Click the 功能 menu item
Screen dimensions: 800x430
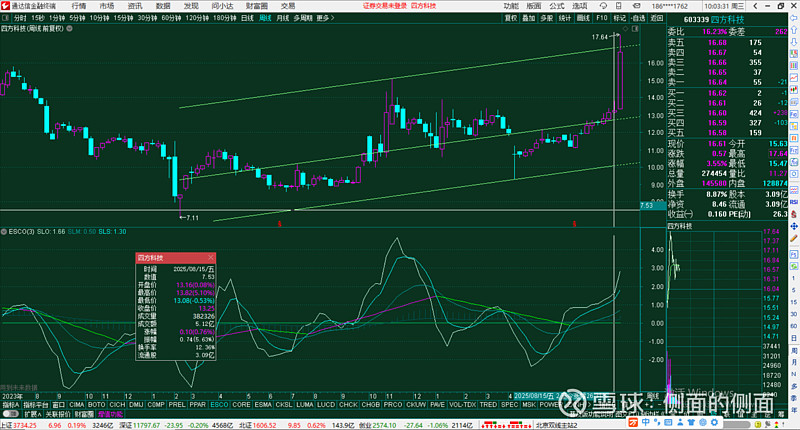(511, 6)
